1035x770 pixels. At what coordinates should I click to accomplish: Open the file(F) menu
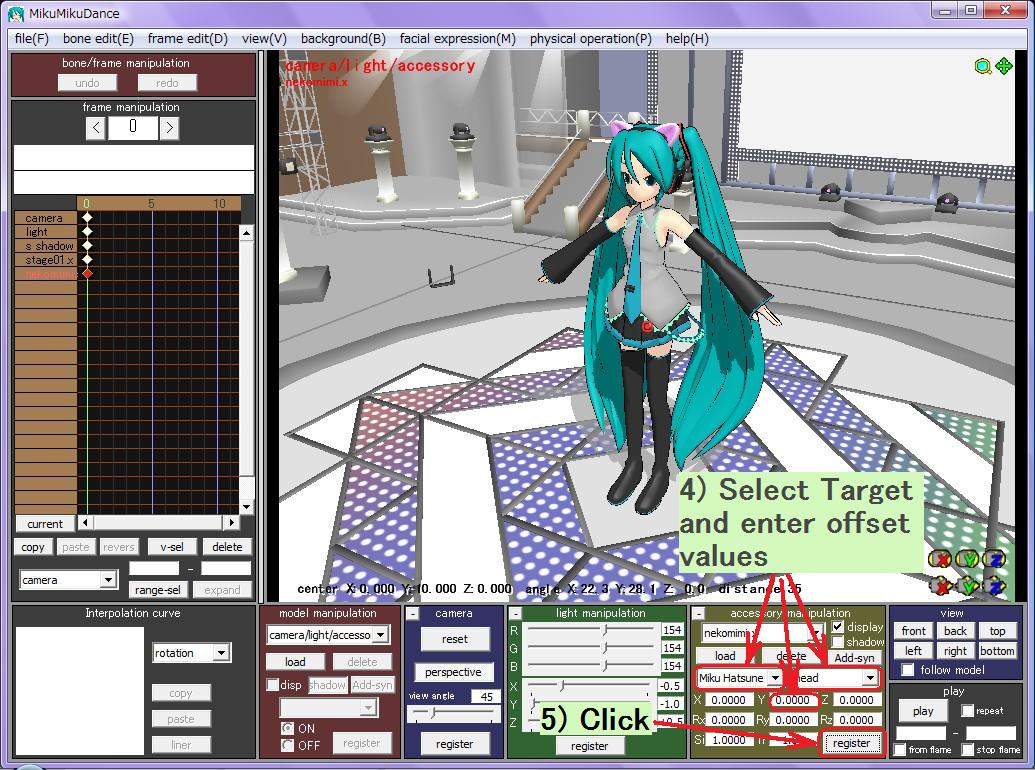tap(32, 38)
